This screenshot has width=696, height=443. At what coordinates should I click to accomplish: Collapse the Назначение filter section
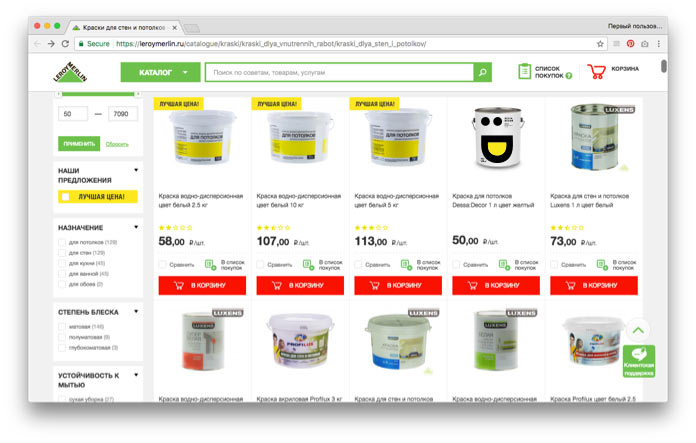(136, 227)
